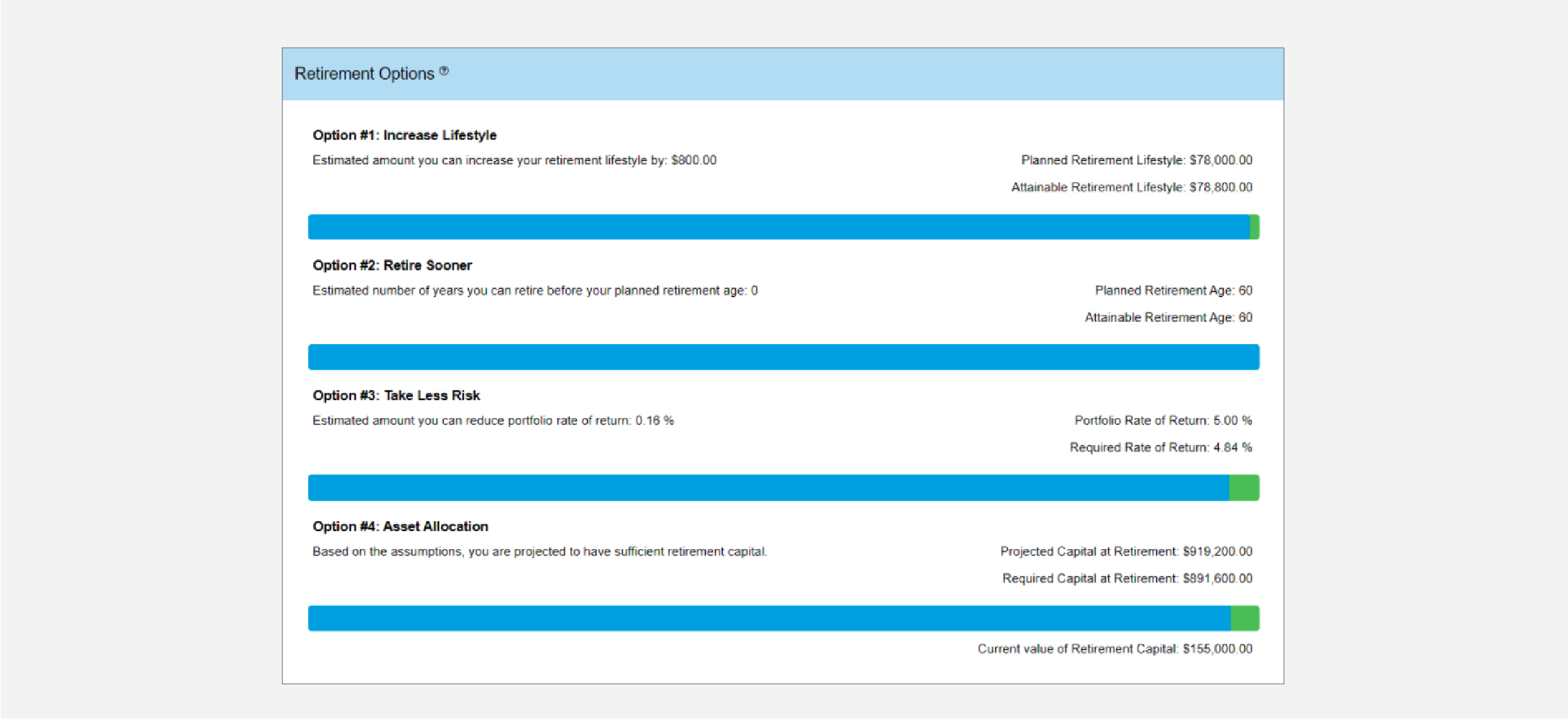The image size is (1568, 719).
Task: Click the Attainable Retirement Lifestyle value
Action: pyautogui.click(x=1220, y=187)
